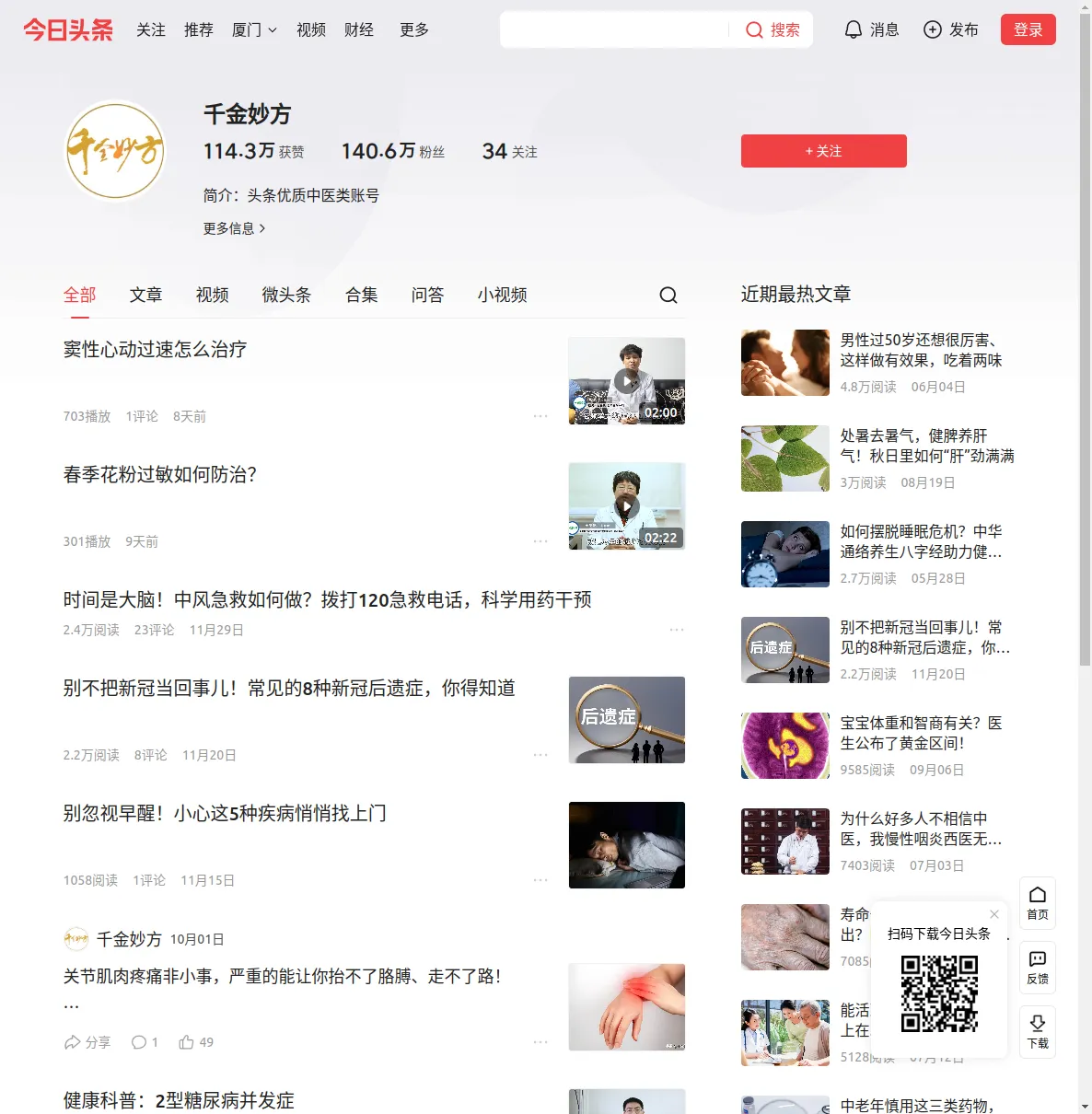Screen dimensions: 1092x1114
Task: Open more options for 春季花粉过敏 post
Action: pyautogui.click(x=540, y=541)
